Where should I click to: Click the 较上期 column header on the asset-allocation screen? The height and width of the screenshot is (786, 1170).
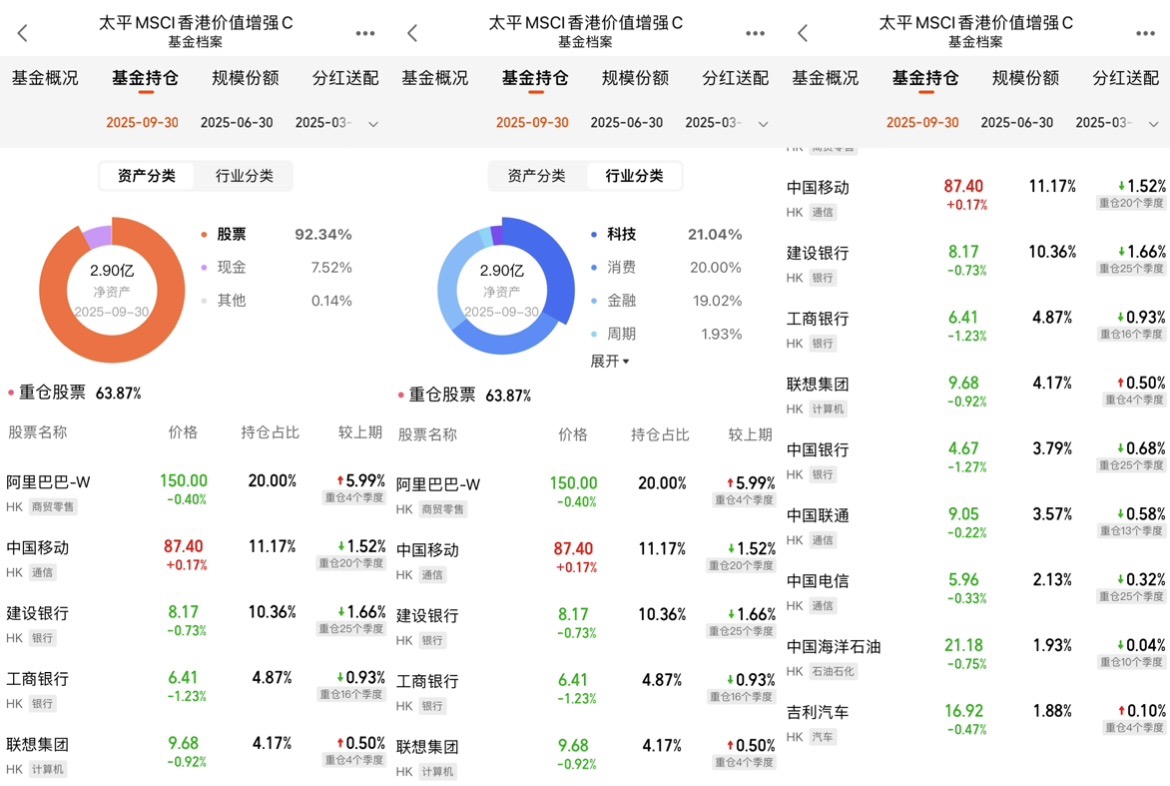click(x=360, y=432)
